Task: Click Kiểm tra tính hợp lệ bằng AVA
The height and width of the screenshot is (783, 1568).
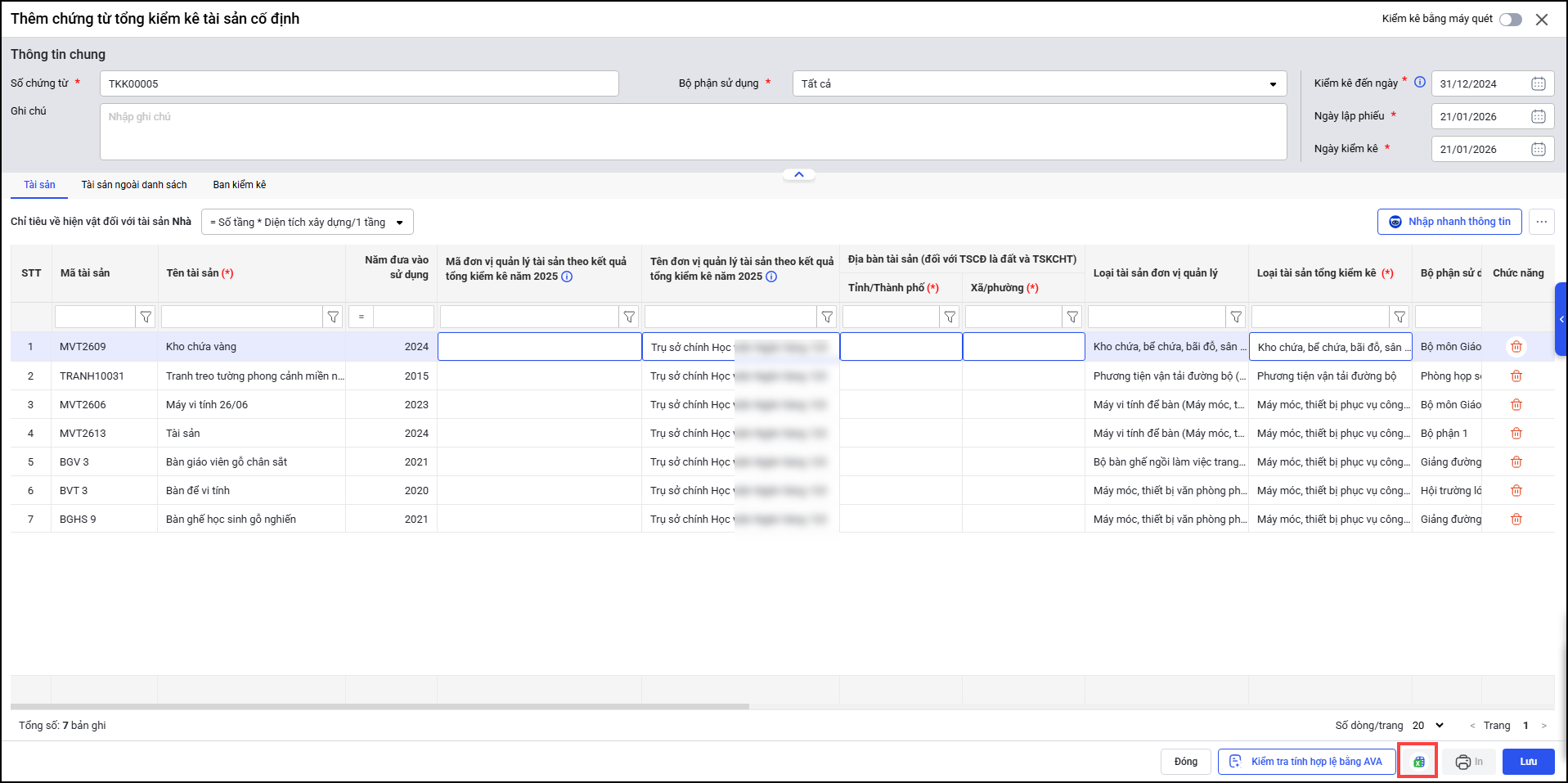Action: [x=1306, y=762]
